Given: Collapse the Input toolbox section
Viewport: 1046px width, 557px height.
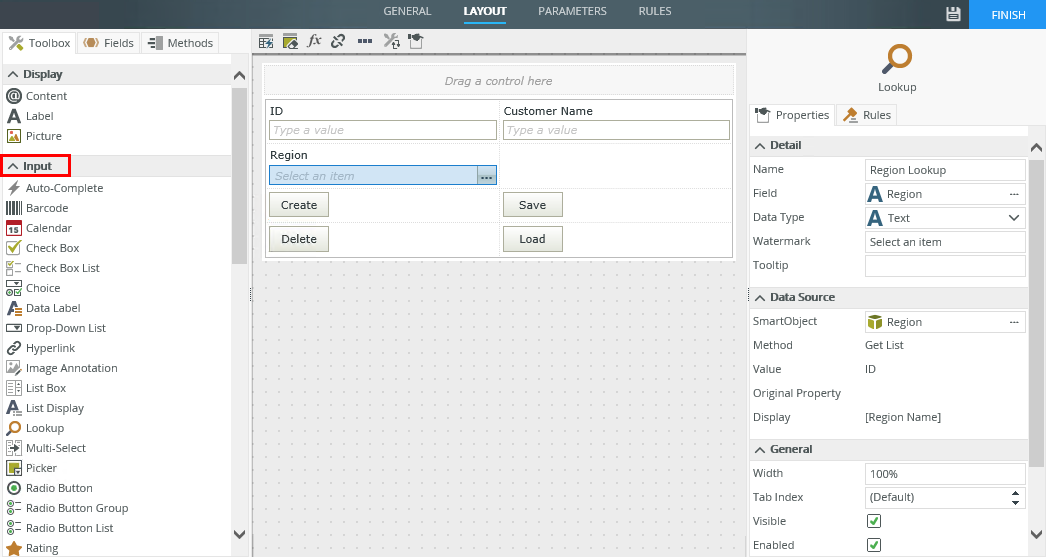Looking at the screenshot, I should 14,166.
